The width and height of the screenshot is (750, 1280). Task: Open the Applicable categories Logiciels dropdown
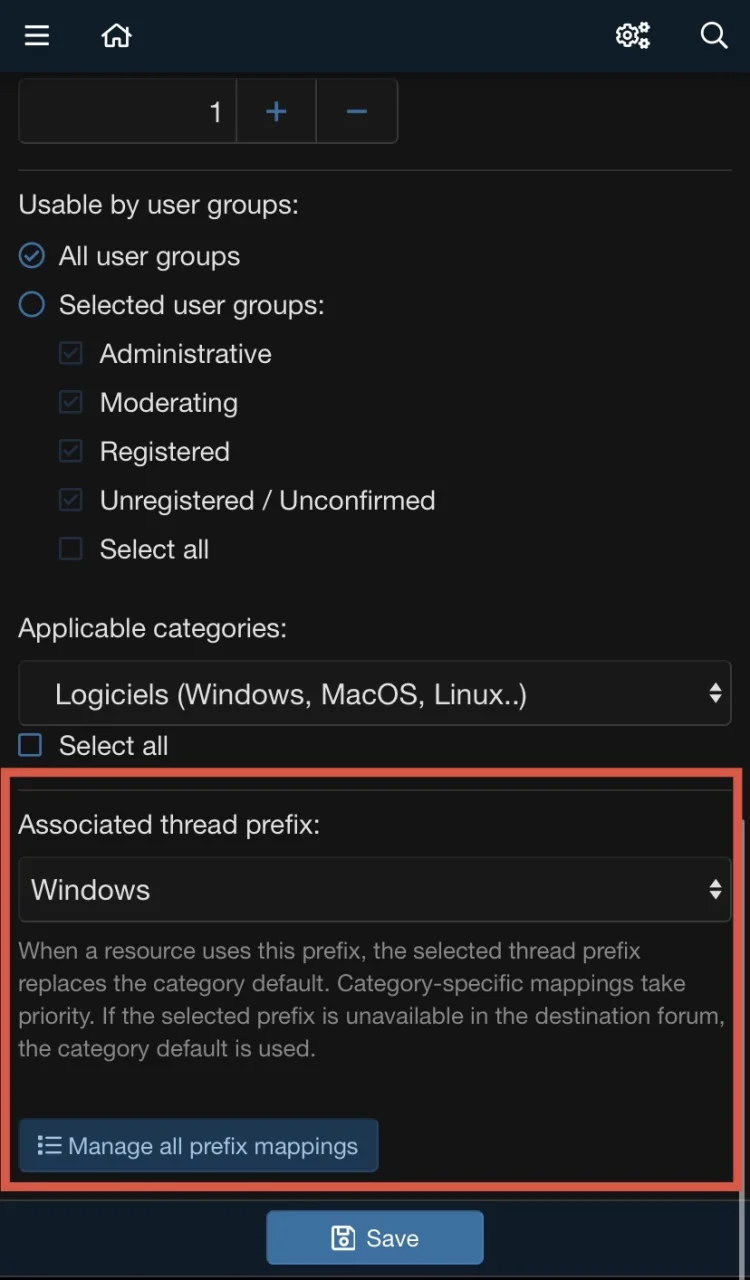(x=375, y=693)
